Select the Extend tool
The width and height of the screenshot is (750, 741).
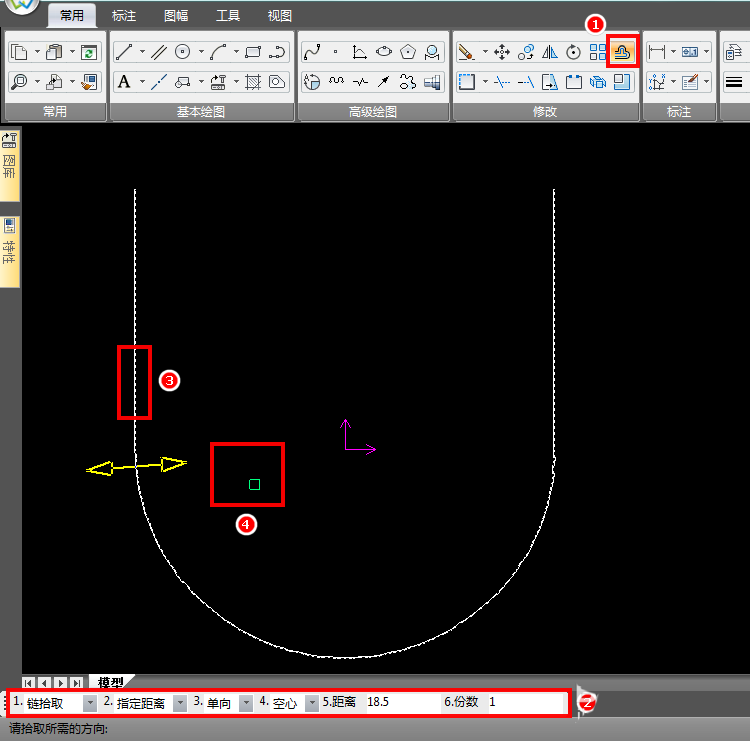(x=526, y=82)
